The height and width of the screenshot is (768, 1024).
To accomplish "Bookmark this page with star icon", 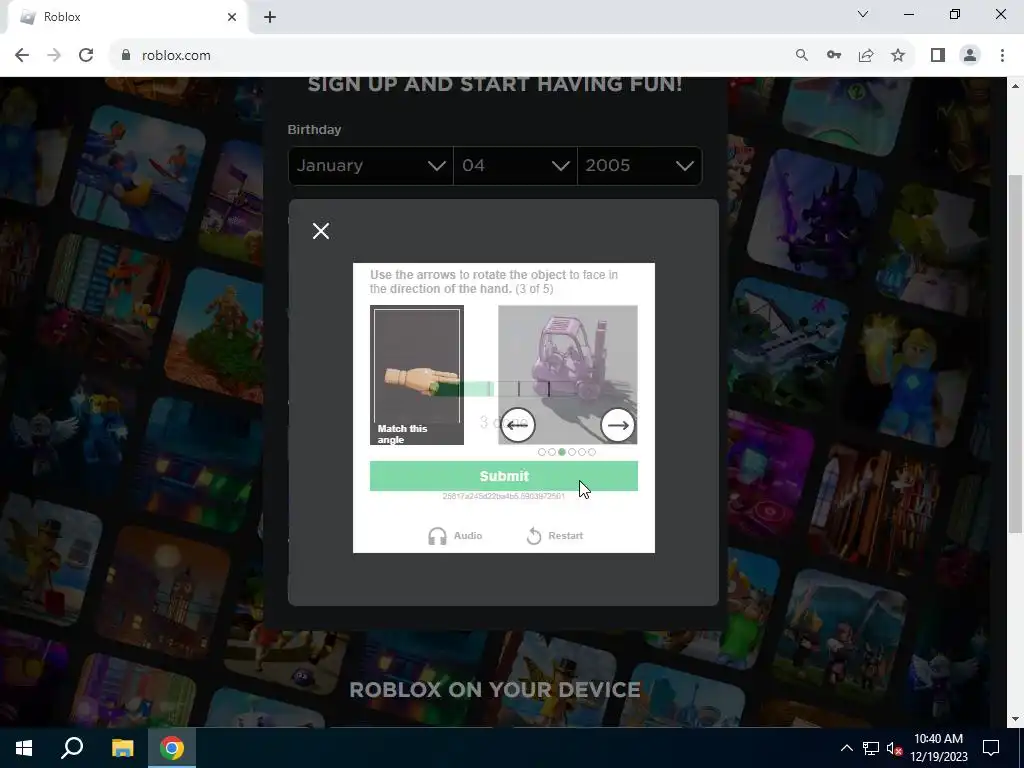I will [898, 56].
